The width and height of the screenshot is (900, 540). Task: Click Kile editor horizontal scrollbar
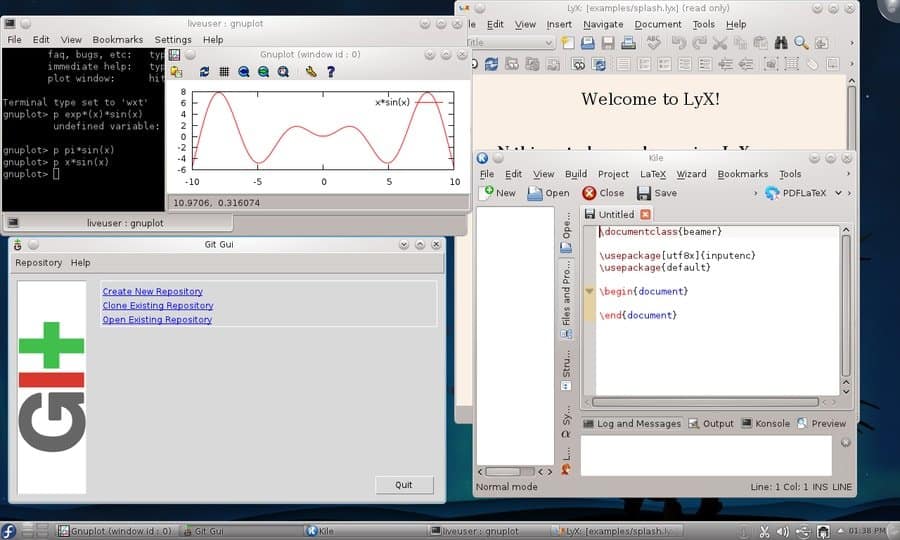click(x=705, y=402)
